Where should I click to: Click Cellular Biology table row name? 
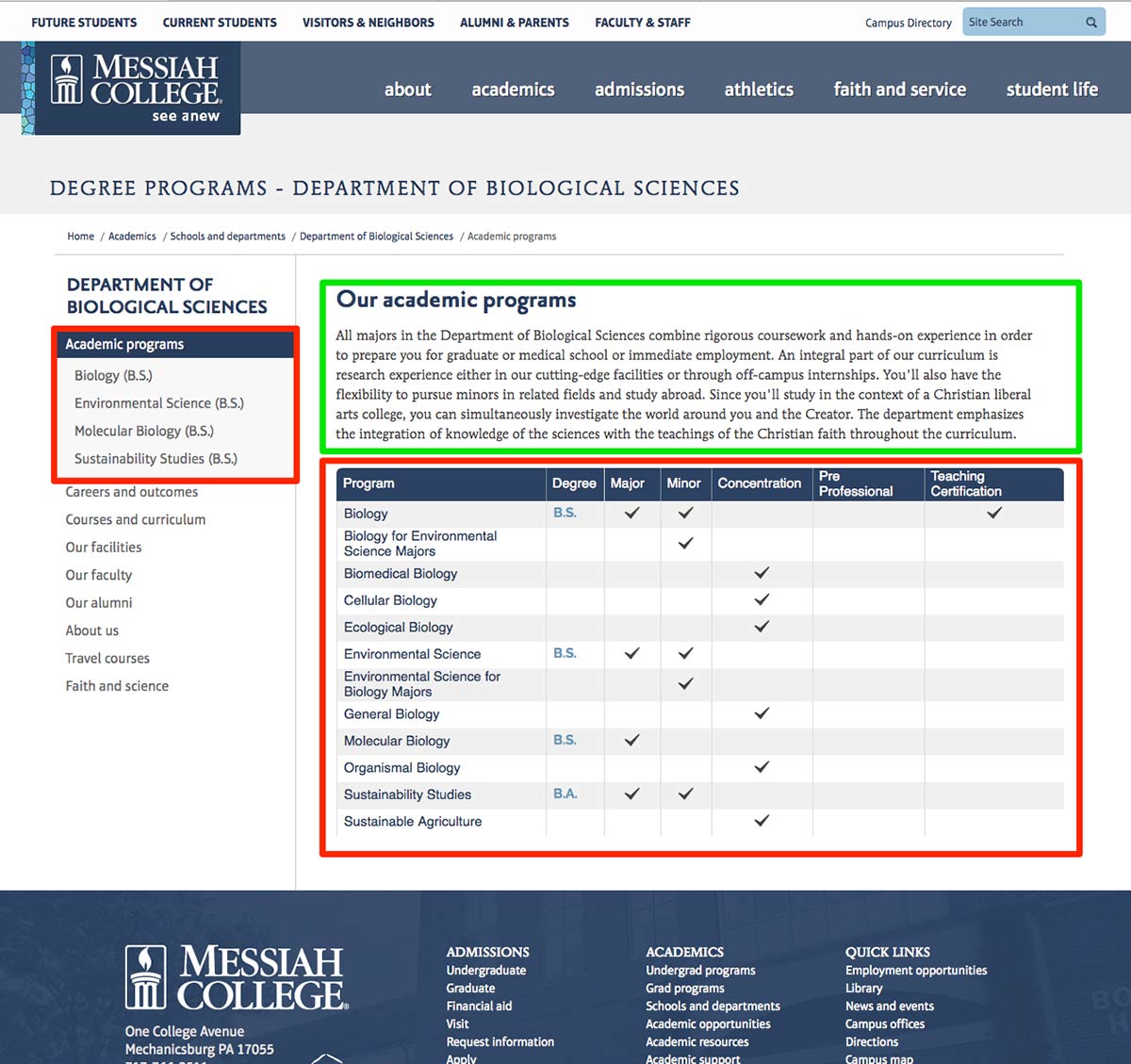[x=390, y=600]
